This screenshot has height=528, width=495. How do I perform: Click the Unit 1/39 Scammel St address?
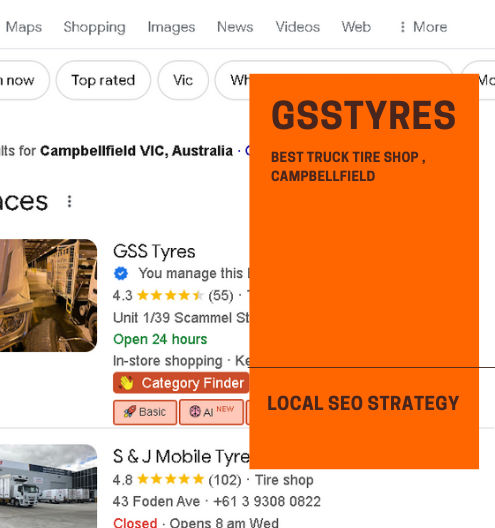pyautogui.click(x=181, y=318)
